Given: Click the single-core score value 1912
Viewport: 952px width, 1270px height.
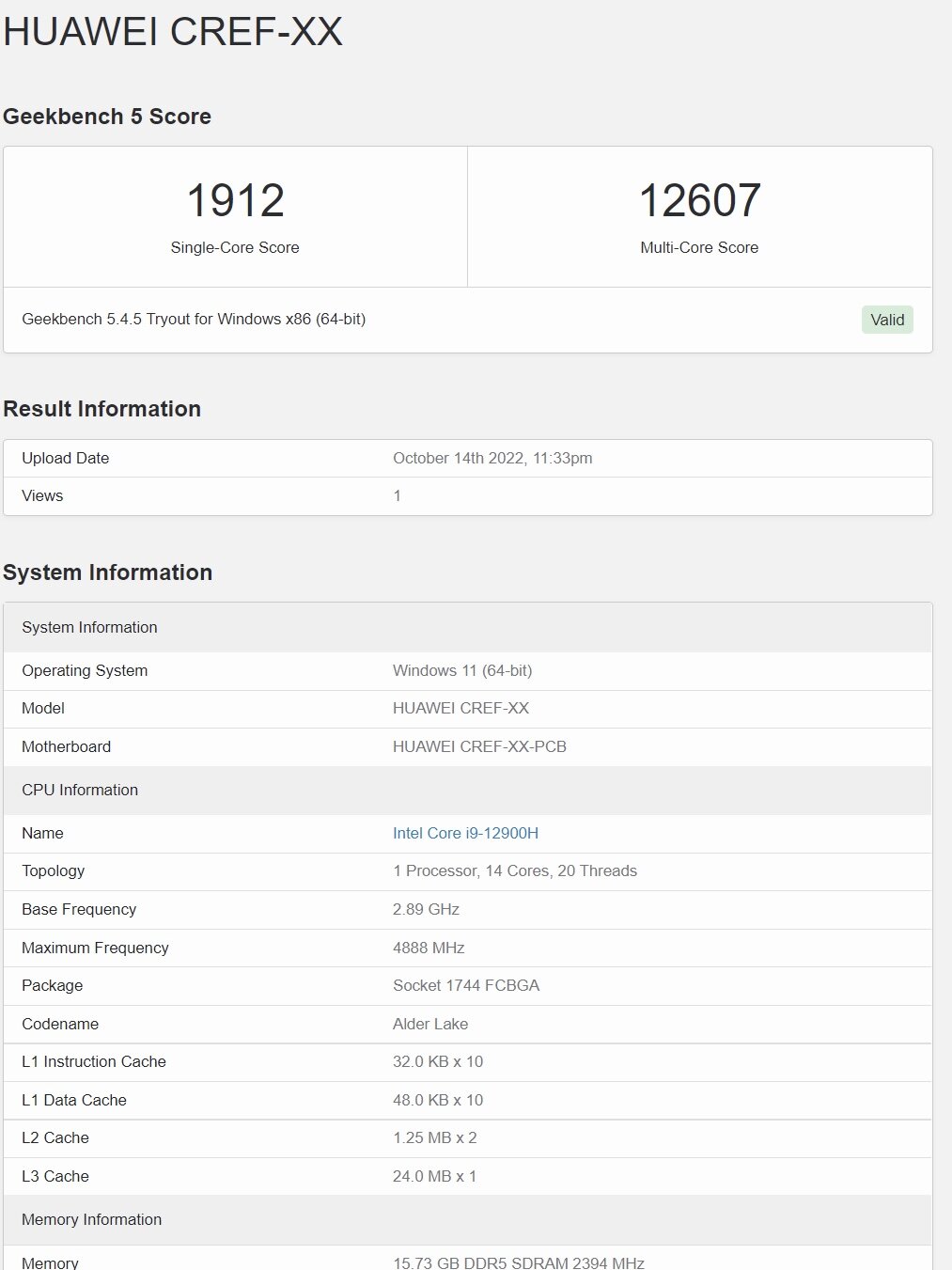Looking at the screenshot, I should pos(235,200).
